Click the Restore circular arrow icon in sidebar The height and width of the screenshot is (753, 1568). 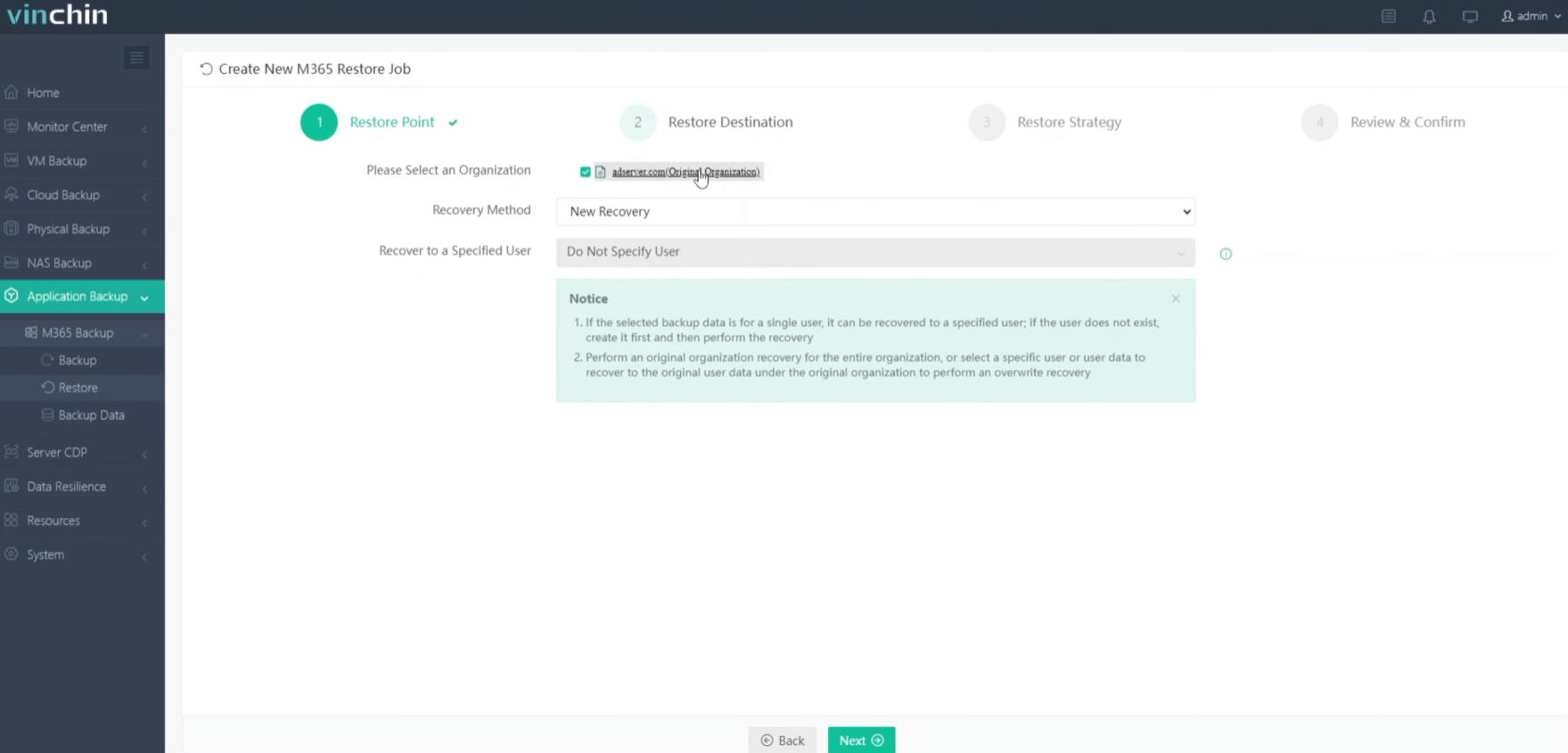48,388
